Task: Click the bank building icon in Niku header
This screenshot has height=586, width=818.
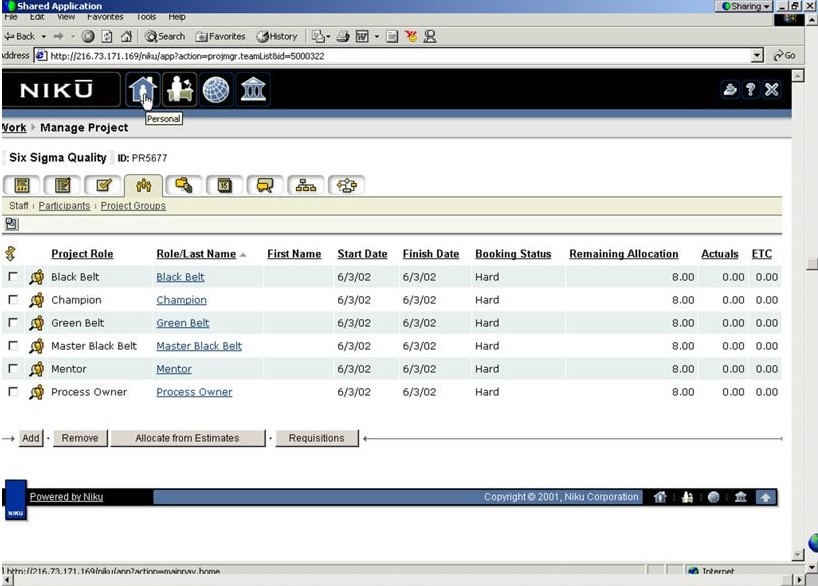Action: coord(253,90)
